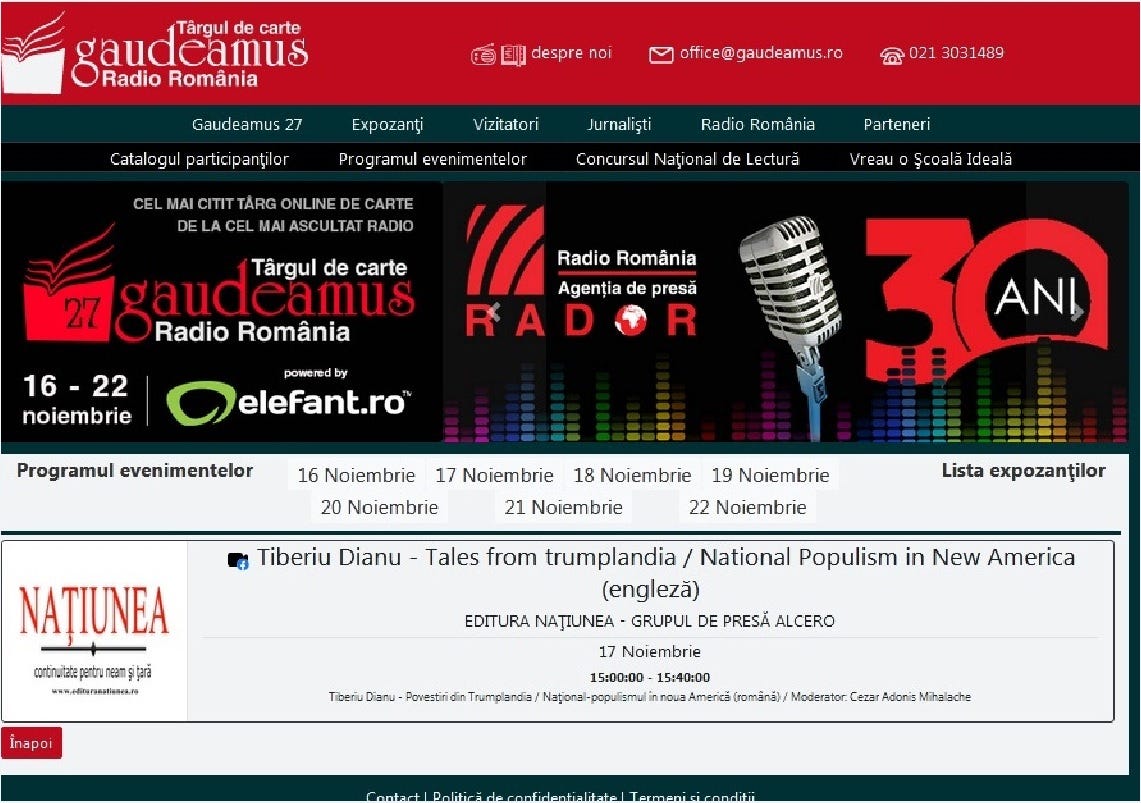Click the newspaper icon beside despre noi
This screenshot has height=803, width=1141.
(513, 55)
